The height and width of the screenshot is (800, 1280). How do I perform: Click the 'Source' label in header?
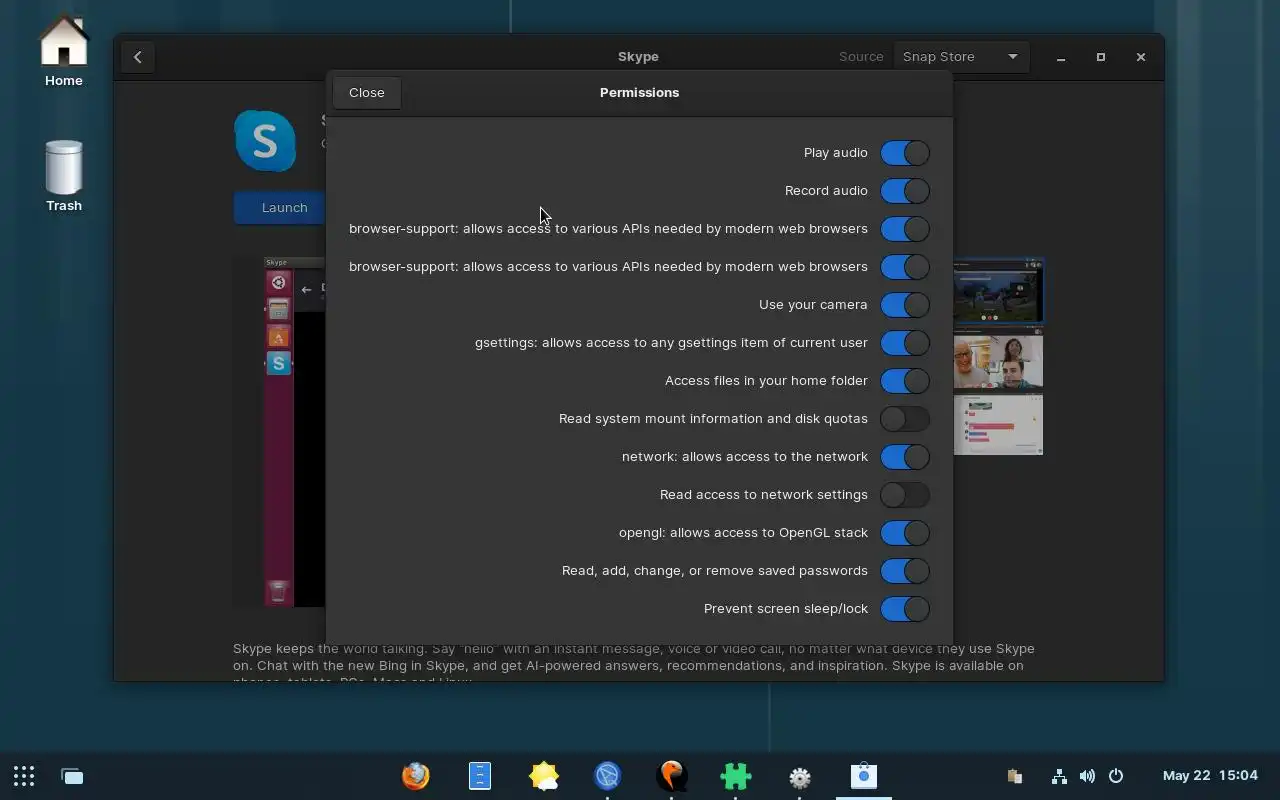click(x=861, y=57)
